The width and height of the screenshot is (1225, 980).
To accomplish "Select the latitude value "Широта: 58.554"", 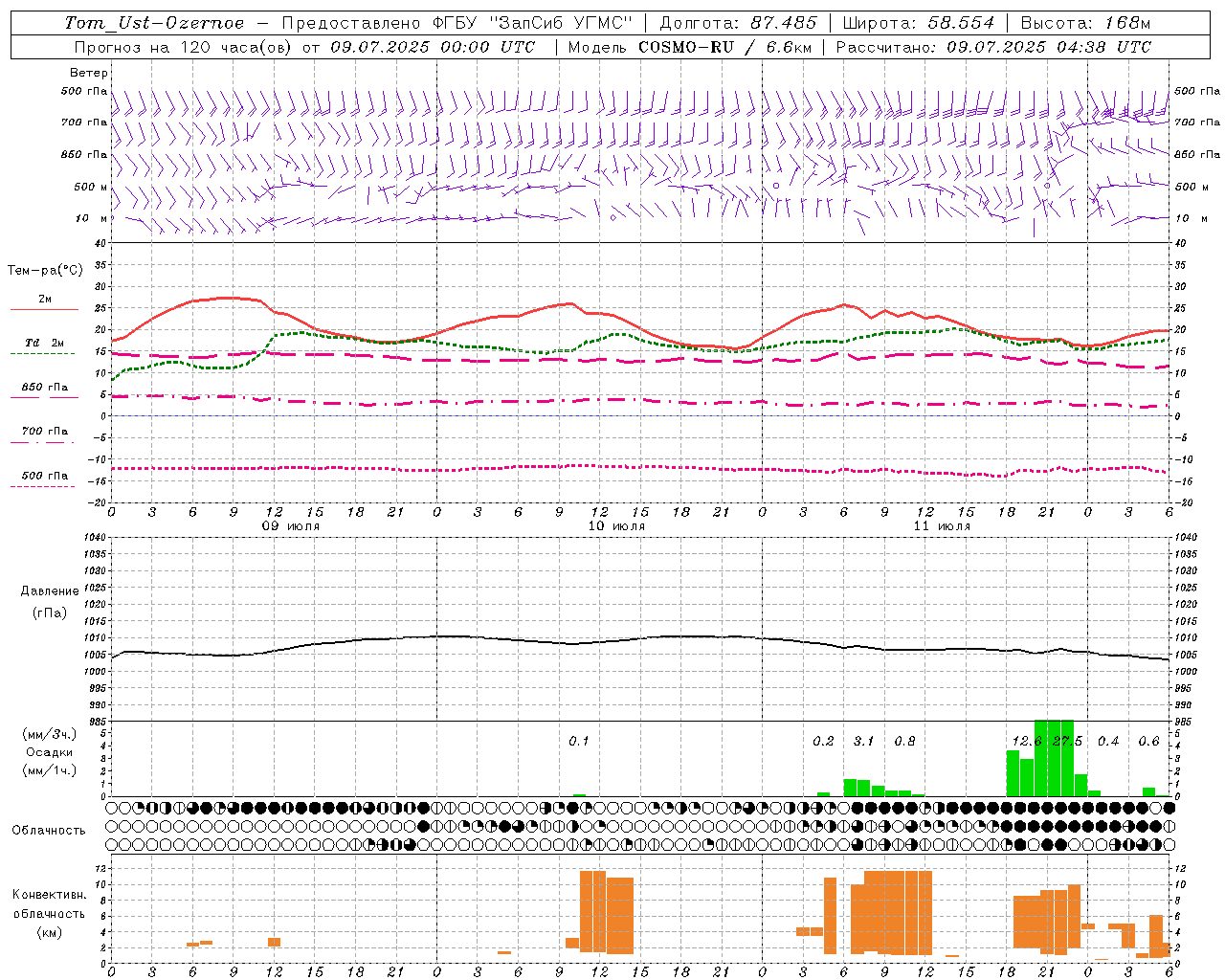I will pos(918,23).
